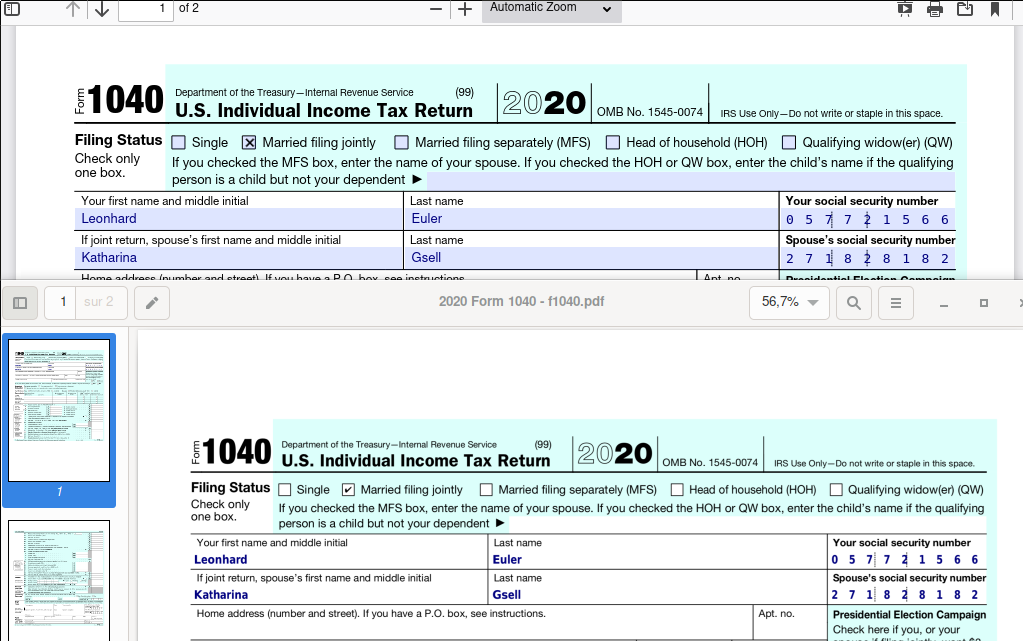Open search with the magnifier icon
The width and height of the screenshot is (1023, 641).
pyautogui.click(x=853, y=302)
